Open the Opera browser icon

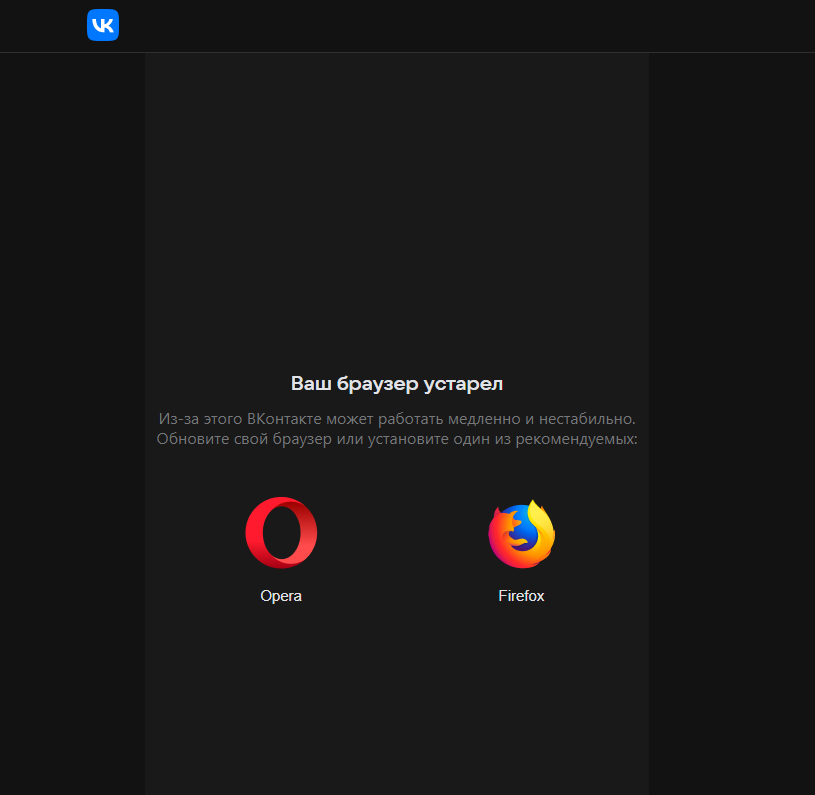point(281,533)
